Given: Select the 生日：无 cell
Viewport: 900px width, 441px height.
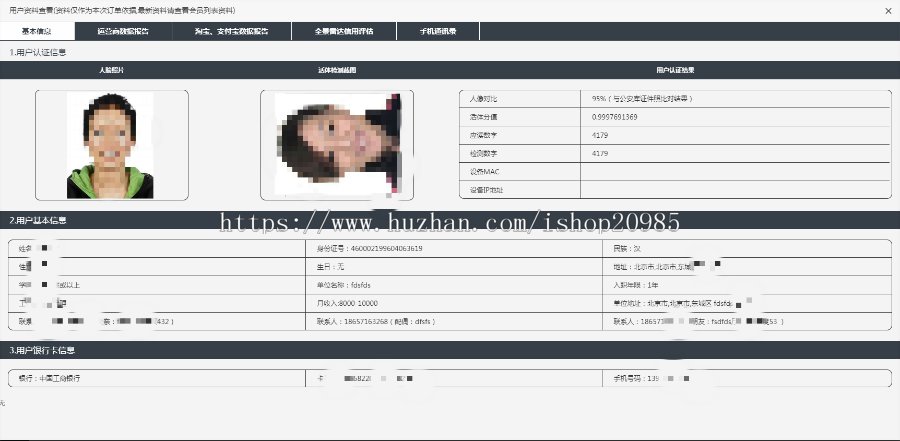Looking at the screenshot, I should point(454,267).
